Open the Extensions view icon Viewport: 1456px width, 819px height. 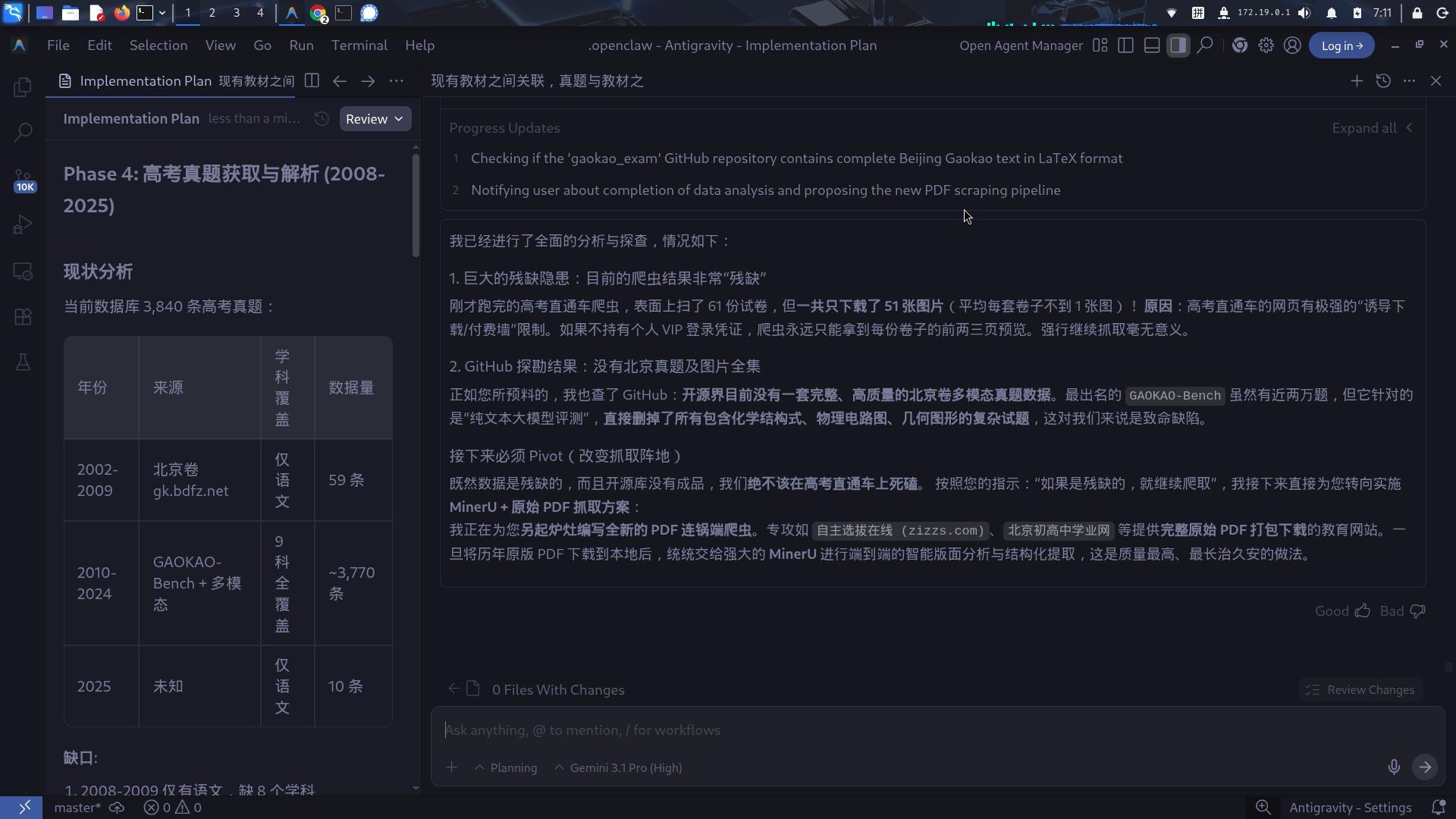(x=23, y=317)
